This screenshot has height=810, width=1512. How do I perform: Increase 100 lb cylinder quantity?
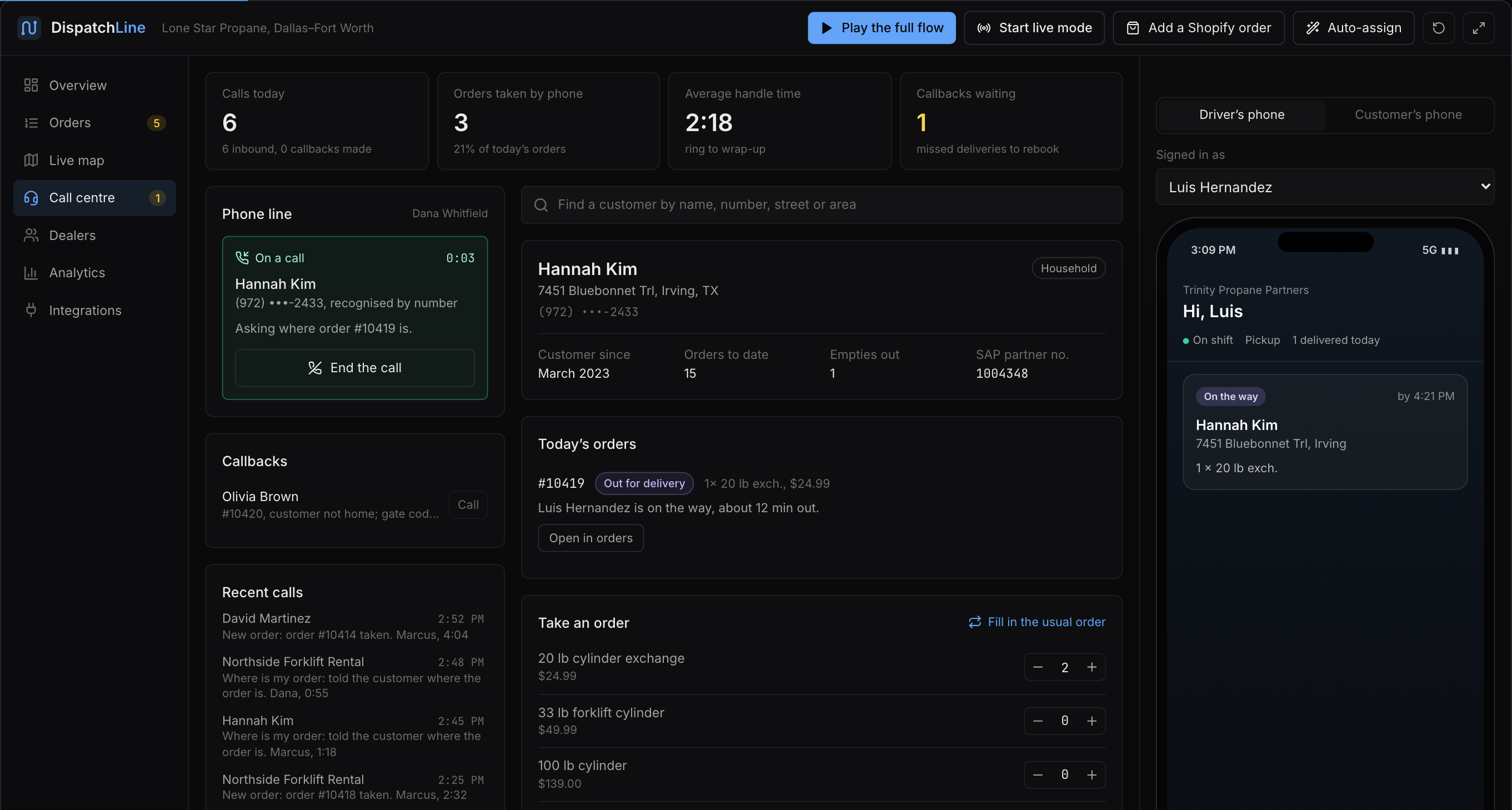[x=1092, y=775]
